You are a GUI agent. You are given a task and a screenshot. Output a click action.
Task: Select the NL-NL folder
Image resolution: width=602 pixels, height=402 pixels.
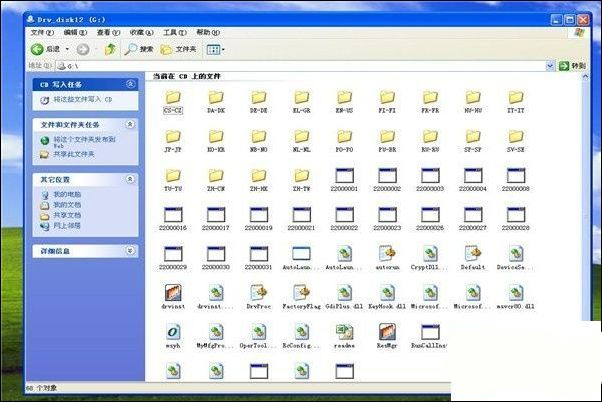point(301,141)
